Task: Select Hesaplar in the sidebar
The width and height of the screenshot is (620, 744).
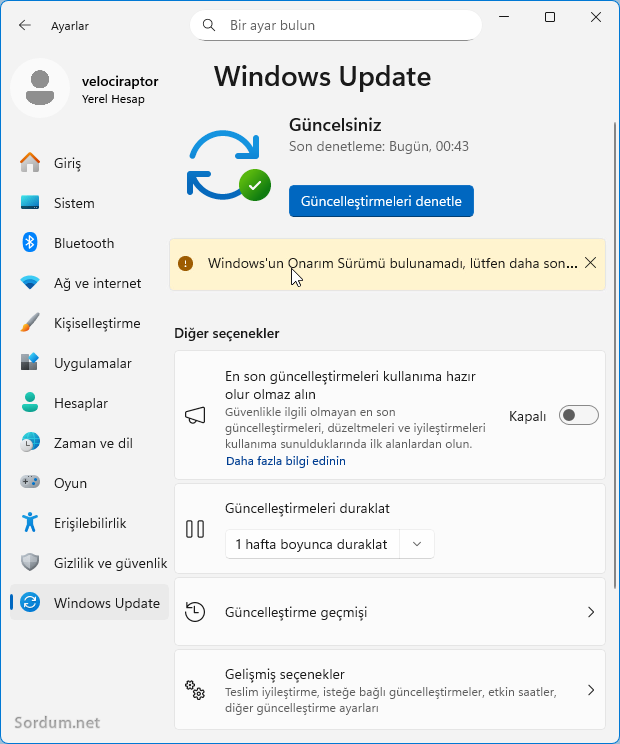Action: pyautogui.click(x=80, y=403)
